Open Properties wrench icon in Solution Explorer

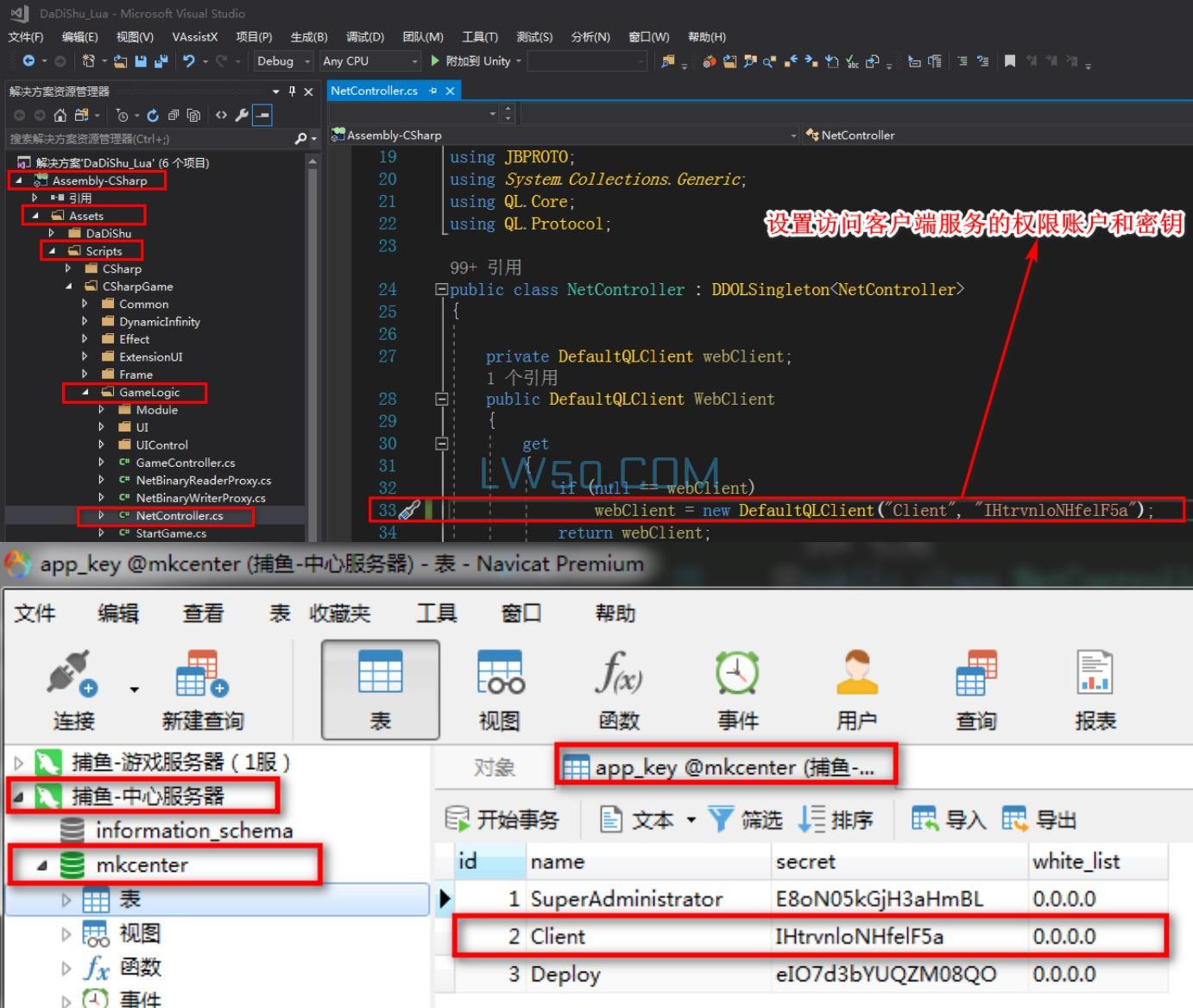pyautogui.click(x=243, y=116)
